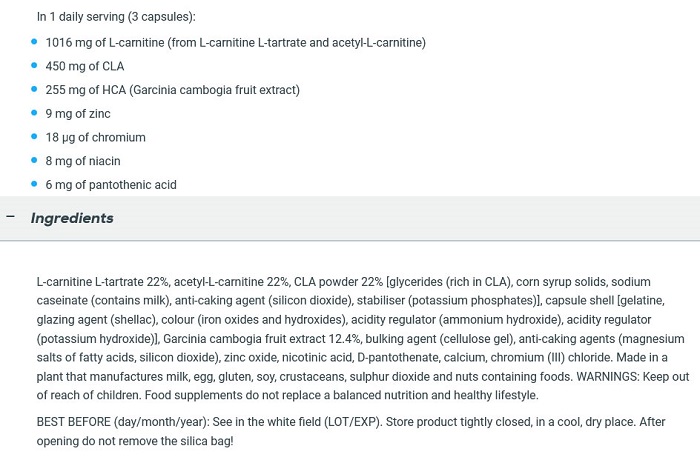Click the Ingredients accordion heading
The image size is (700, 460).
coord(72,218)
